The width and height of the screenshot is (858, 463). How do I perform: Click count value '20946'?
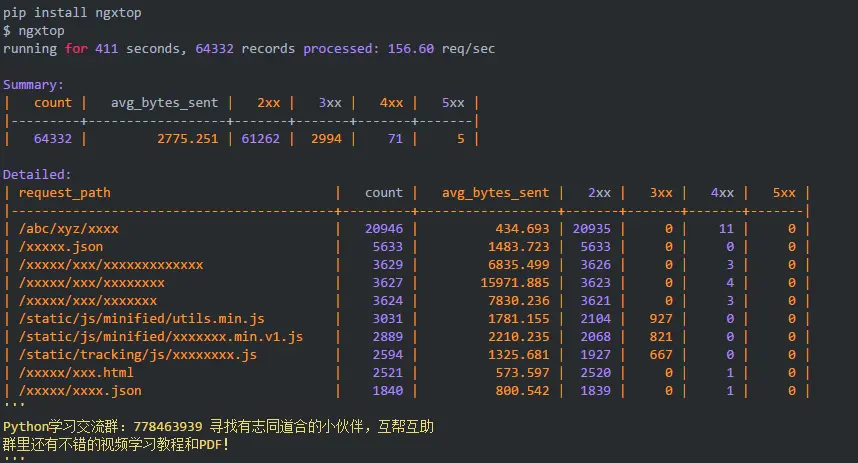click(384, 229)
